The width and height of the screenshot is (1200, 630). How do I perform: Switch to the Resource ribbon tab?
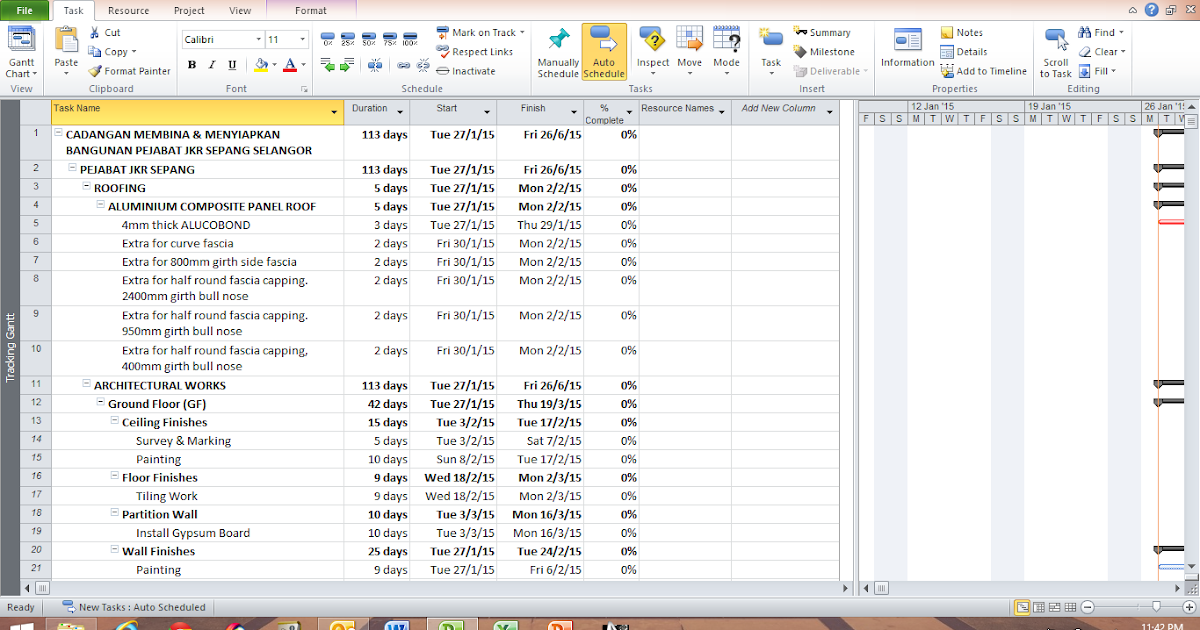(x=128, y=10)
